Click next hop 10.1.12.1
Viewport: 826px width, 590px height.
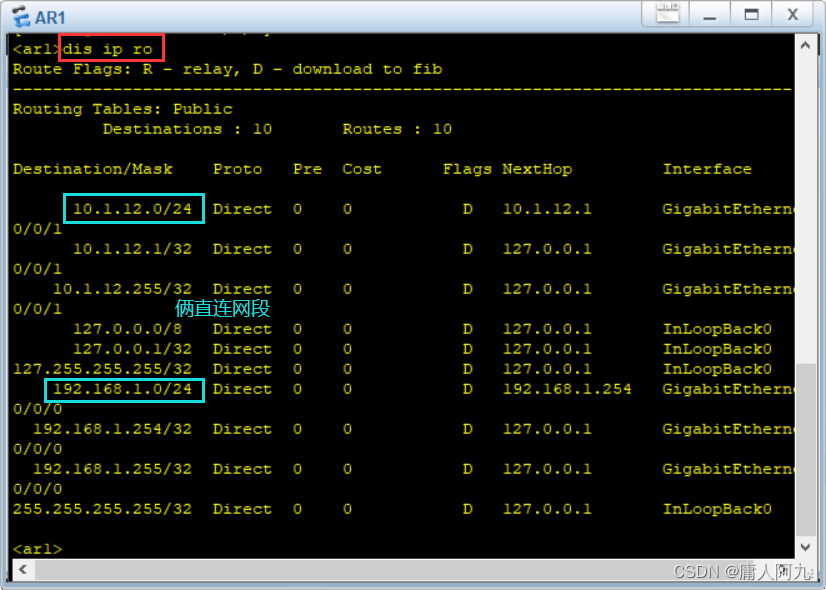[547, 209]
